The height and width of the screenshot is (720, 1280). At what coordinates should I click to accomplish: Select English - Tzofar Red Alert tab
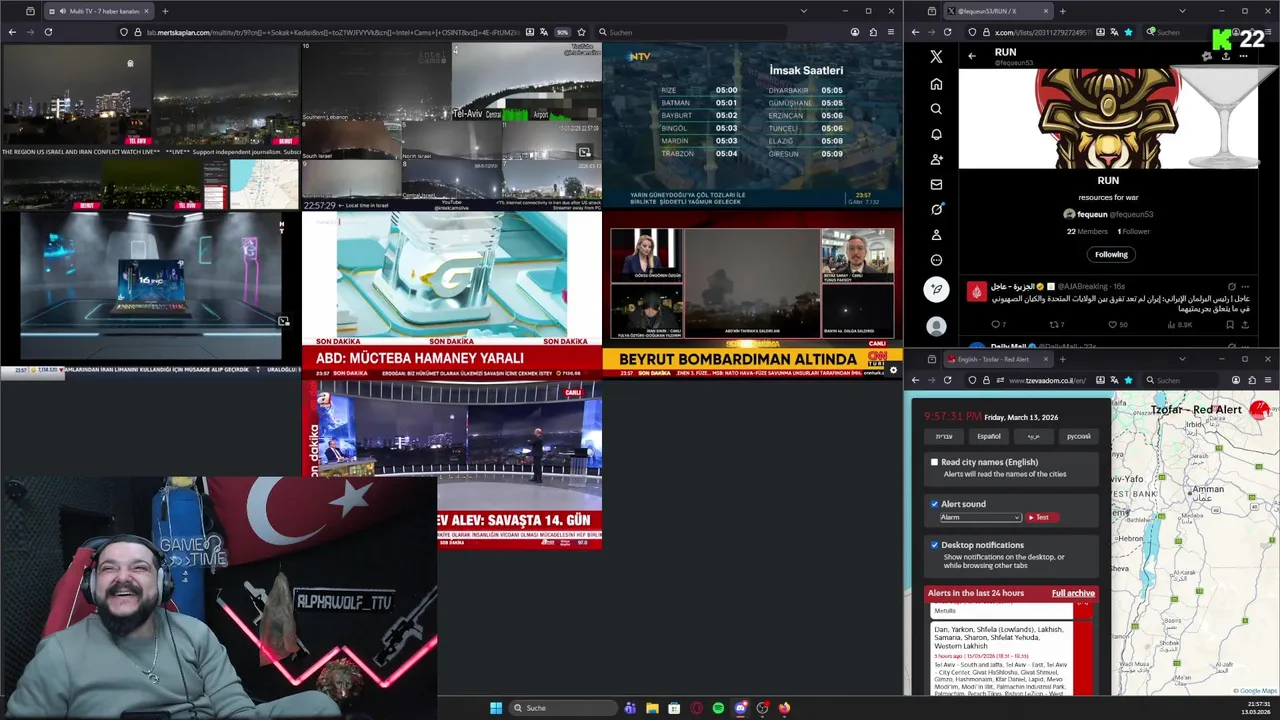tap(996, 359)
